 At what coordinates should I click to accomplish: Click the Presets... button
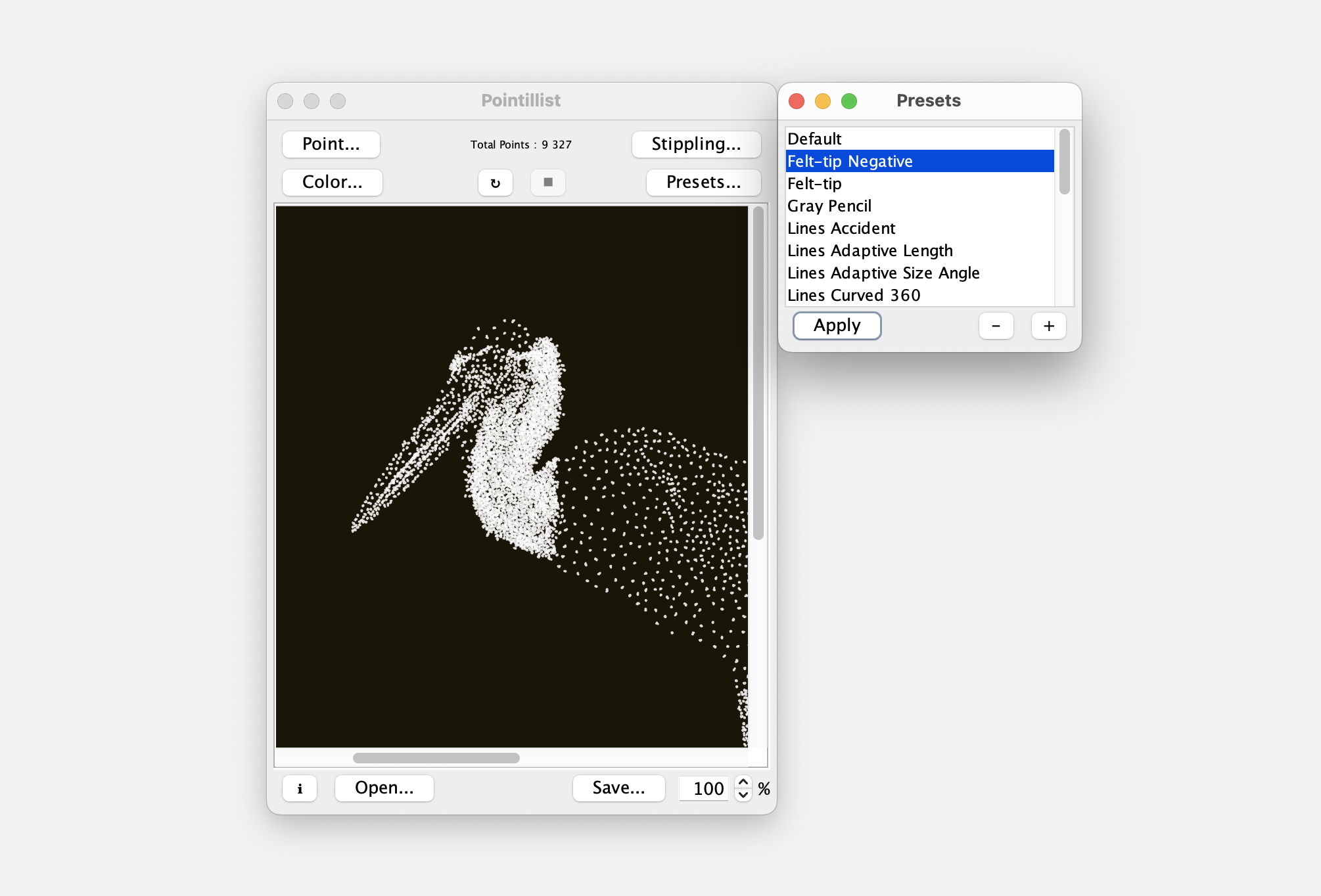703,183
